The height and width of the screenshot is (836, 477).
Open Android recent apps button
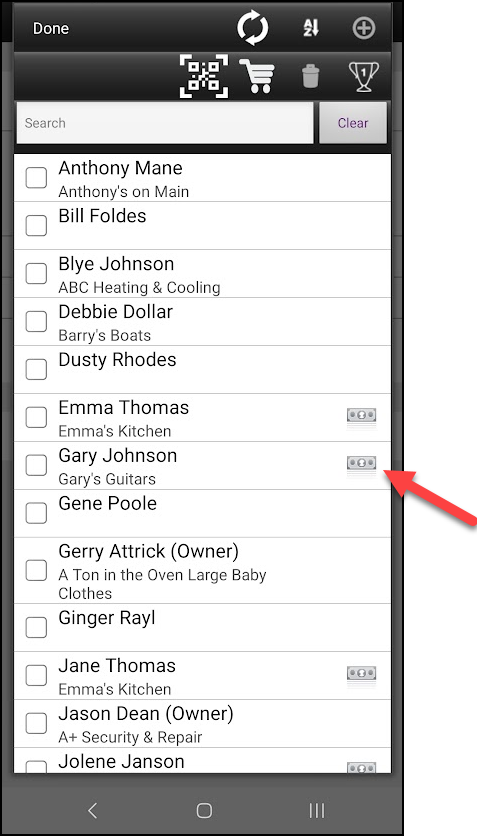coord(317,811)
